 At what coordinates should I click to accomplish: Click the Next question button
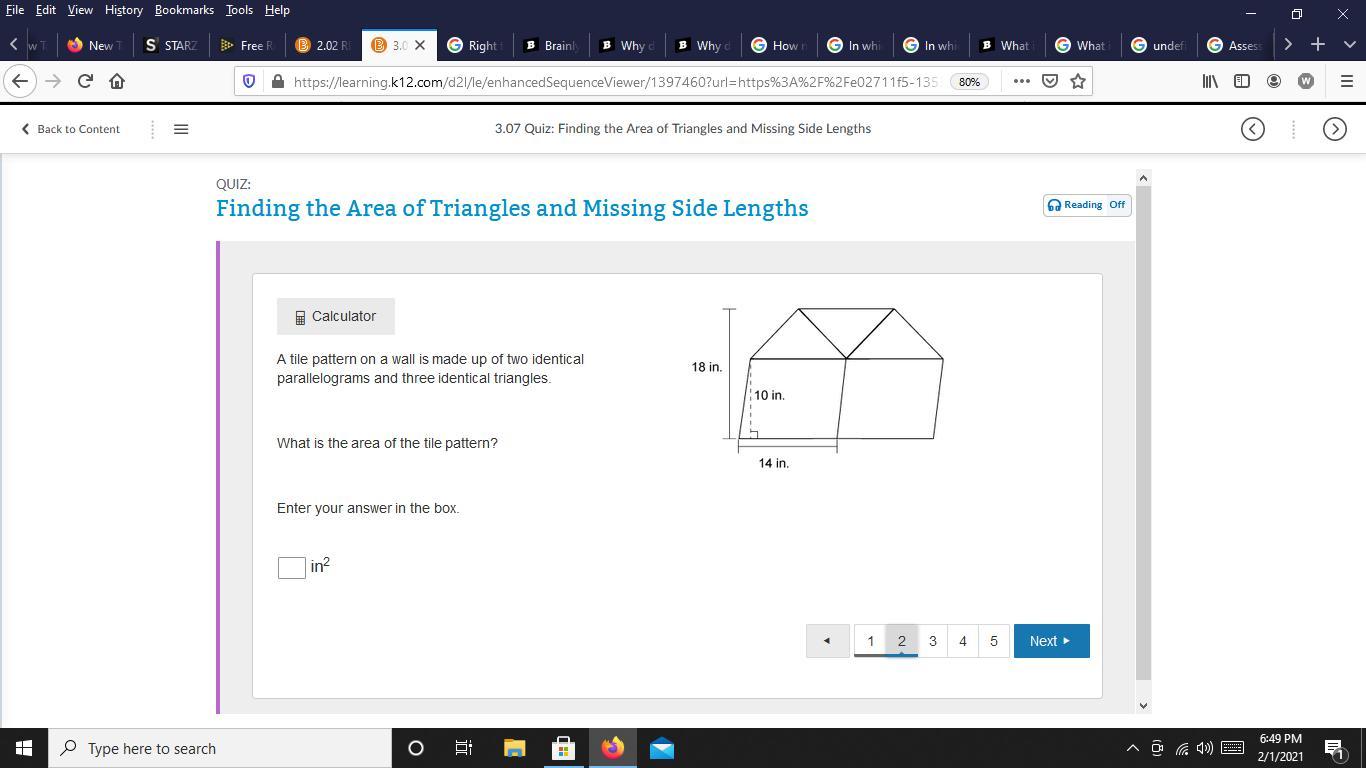pyautogui.click(x=1051, y=641)
